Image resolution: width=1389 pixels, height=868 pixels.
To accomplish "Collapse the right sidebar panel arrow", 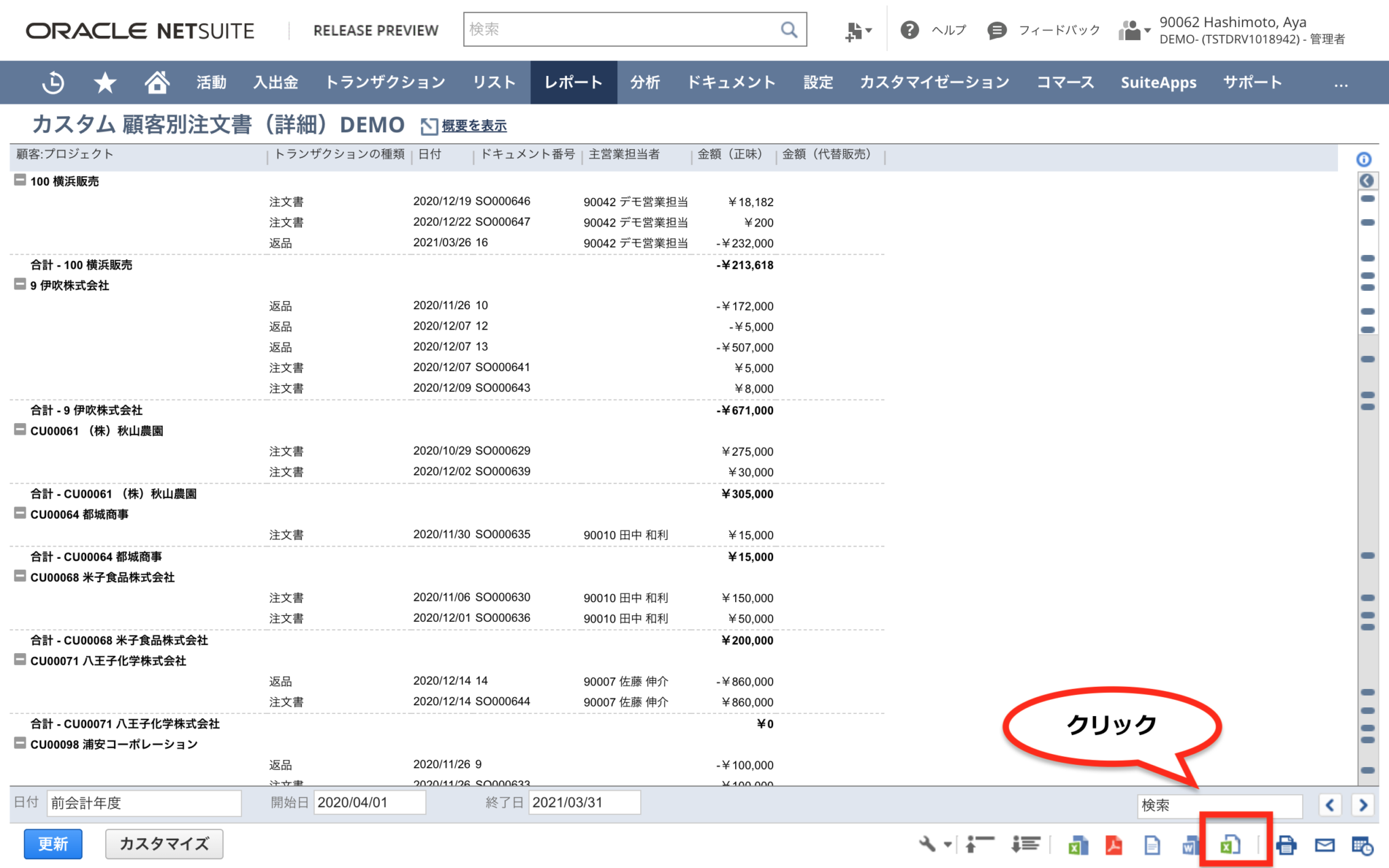I will 1367,180.
